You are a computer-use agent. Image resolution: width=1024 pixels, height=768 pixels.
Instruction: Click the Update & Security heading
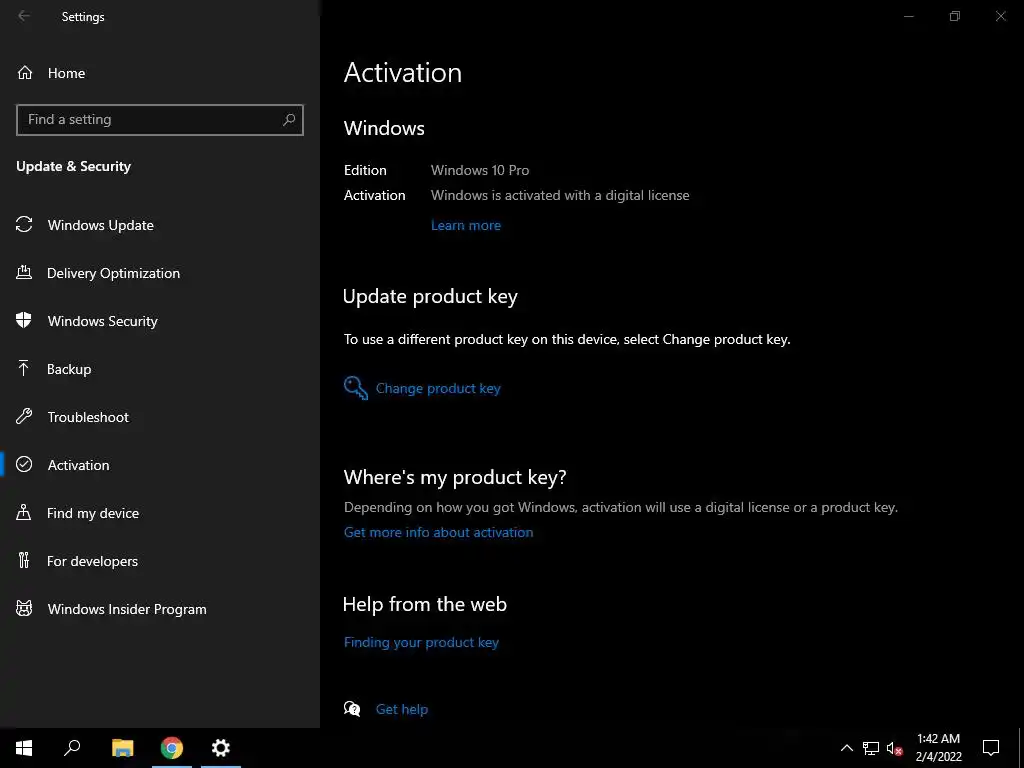[73, 166]
